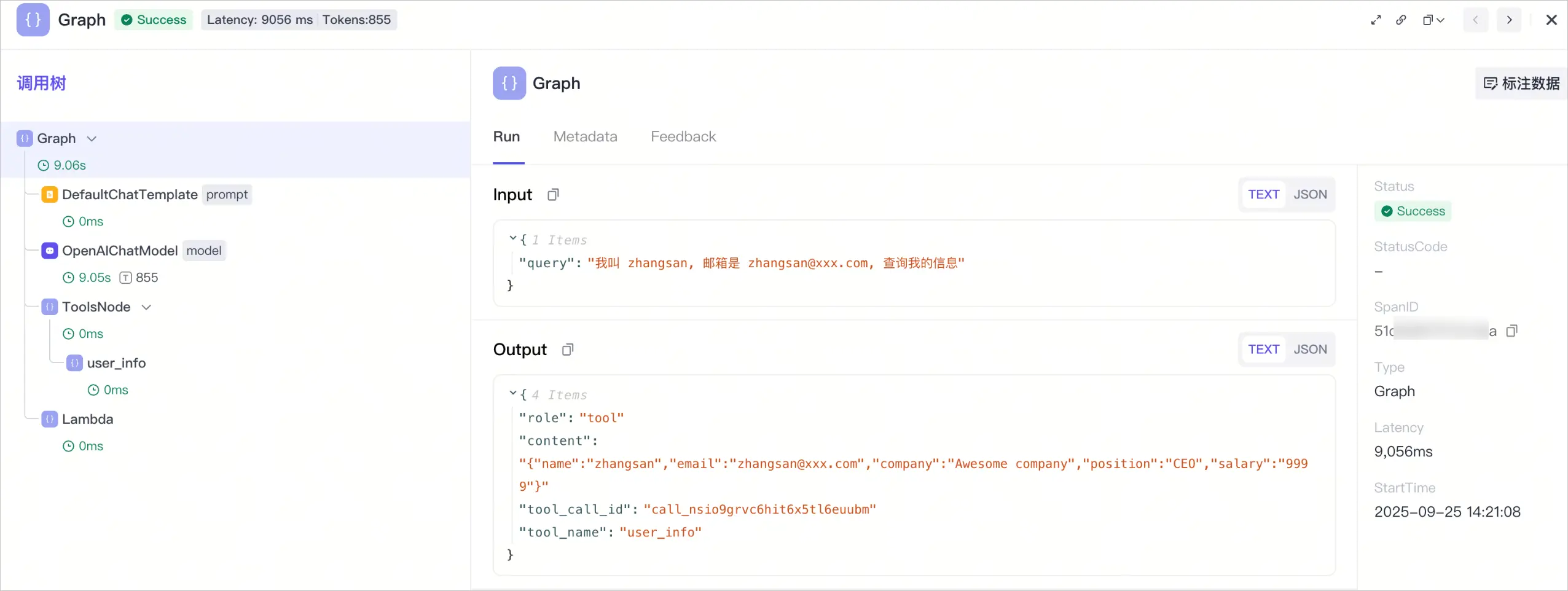The height and width of the screenshot is (591, 1568).
Task: Open the Feedback tab
Action: point(683,137)
